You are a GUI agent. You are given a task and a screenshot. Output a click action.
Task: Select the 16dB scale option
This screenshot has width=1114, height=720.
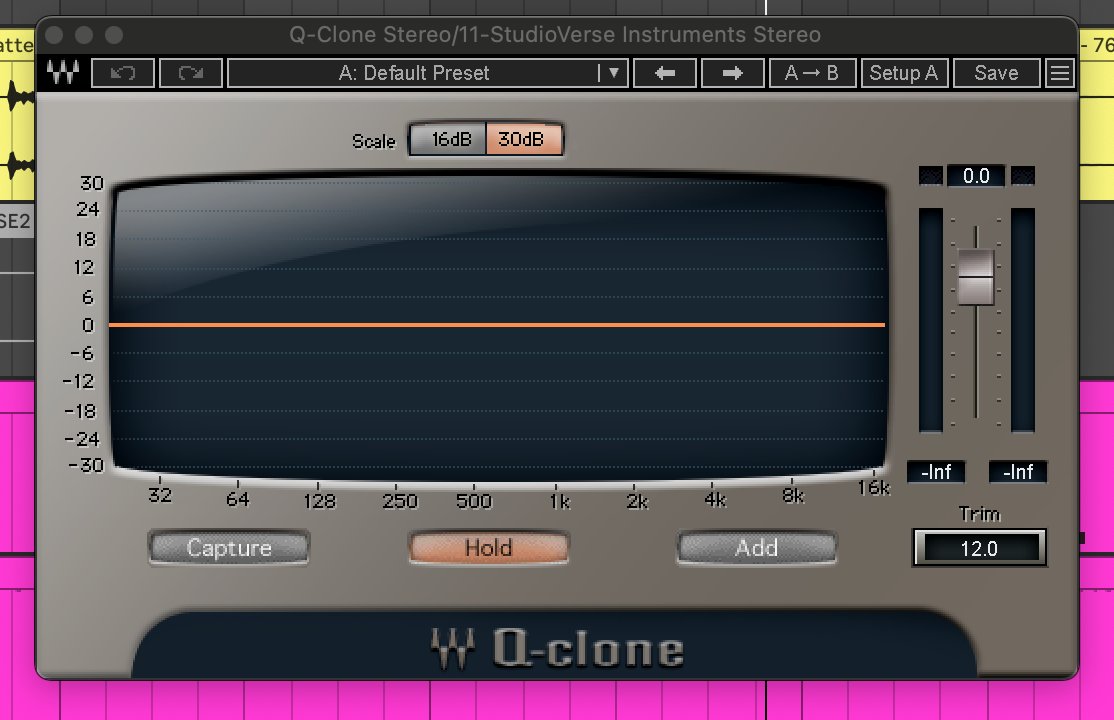[x=449, y=139]
